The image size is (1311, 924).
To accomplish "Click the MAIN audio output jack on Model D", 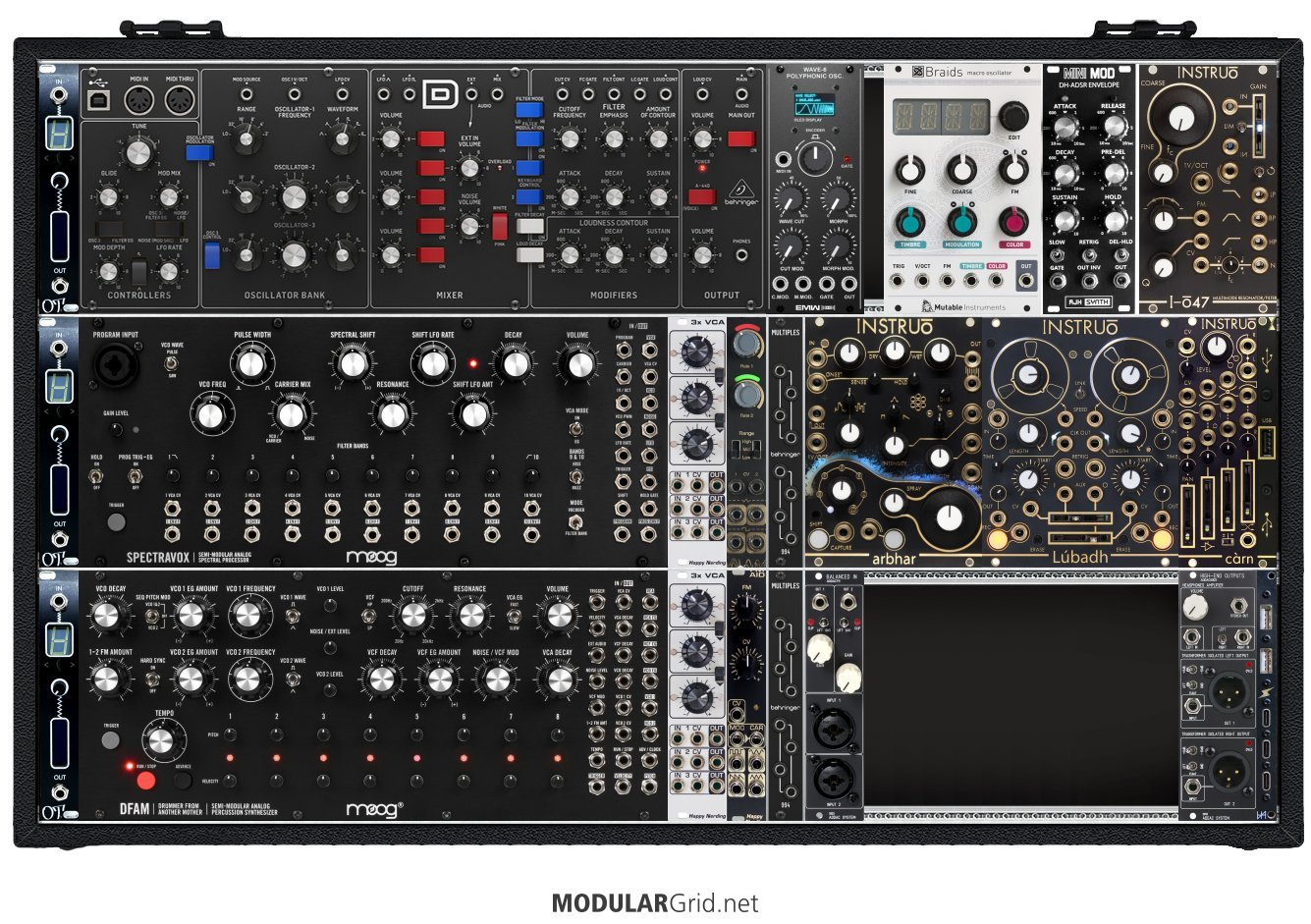I will [x=741, y=93].
